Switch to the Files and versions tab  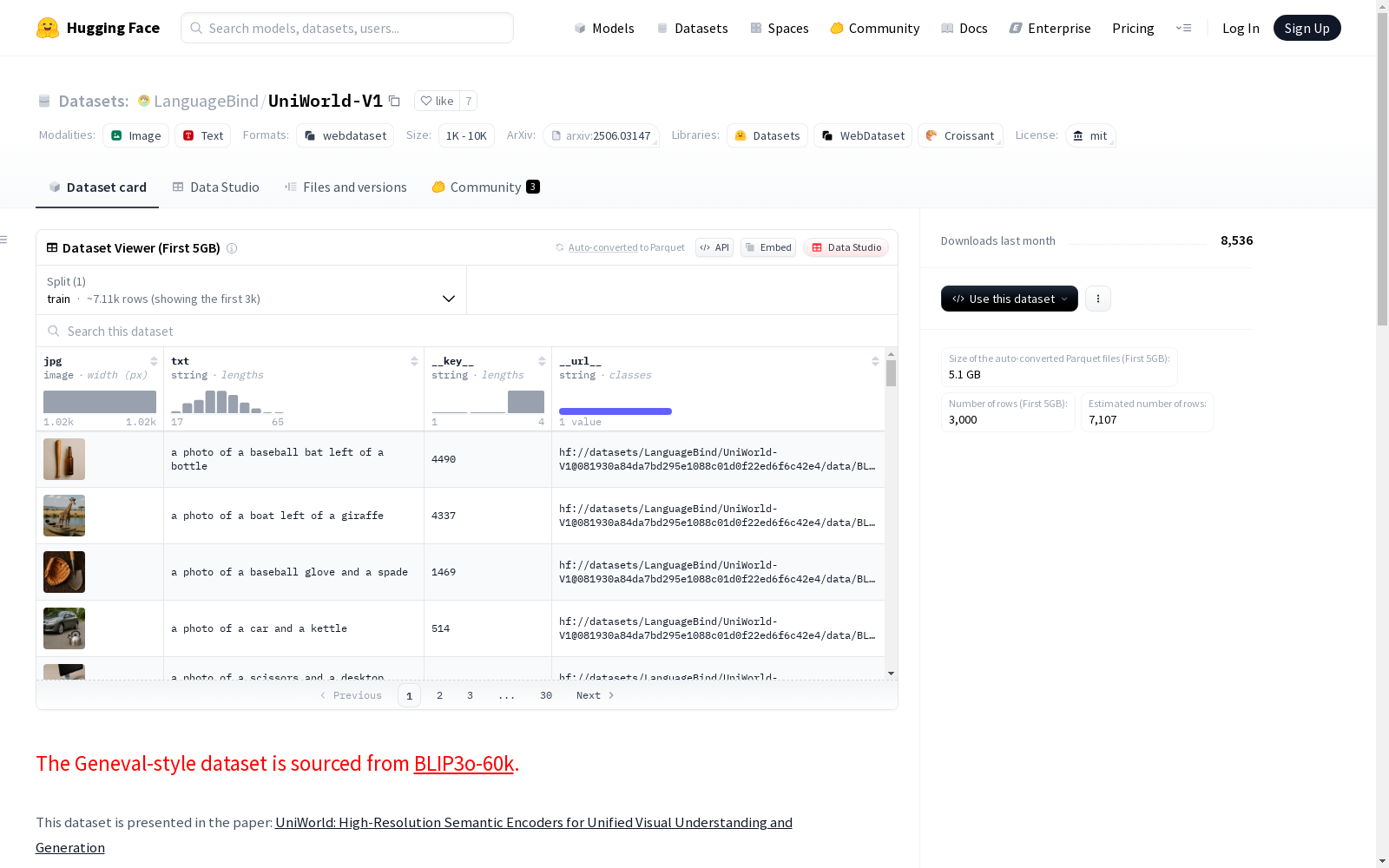[346, 187]
